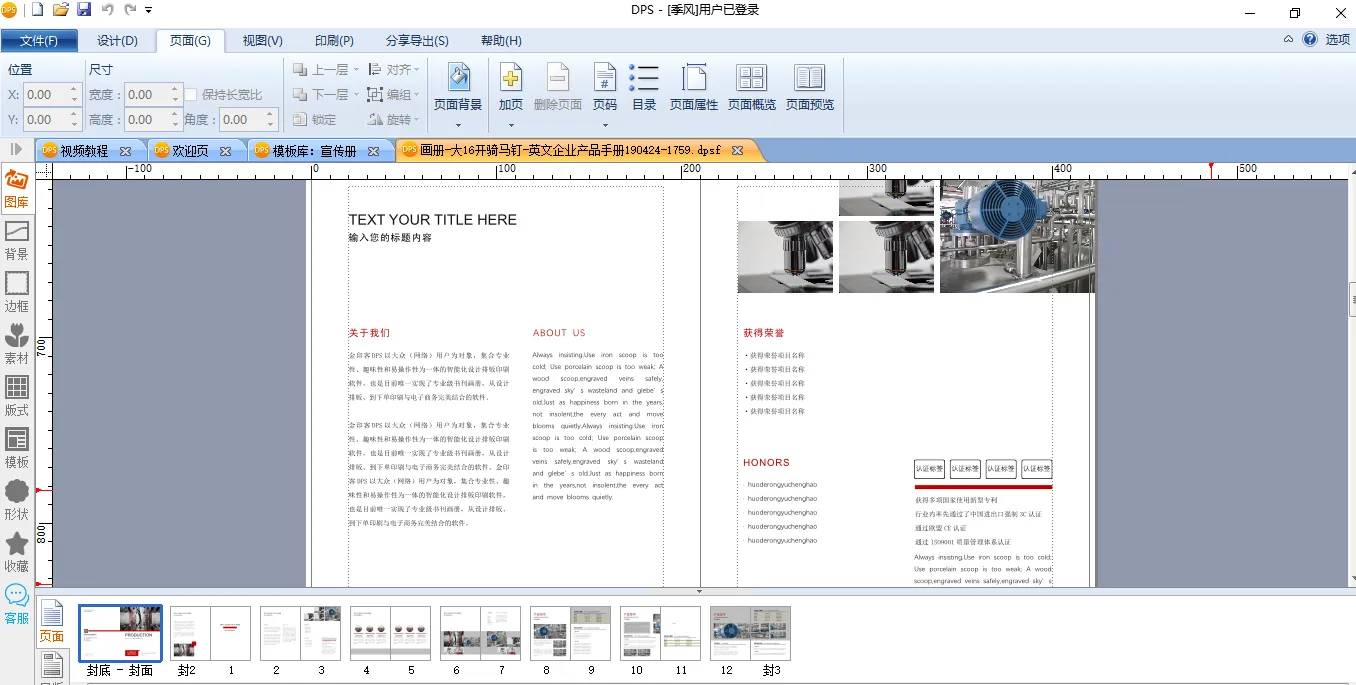Click the X position input field

[x=45, y=95]
